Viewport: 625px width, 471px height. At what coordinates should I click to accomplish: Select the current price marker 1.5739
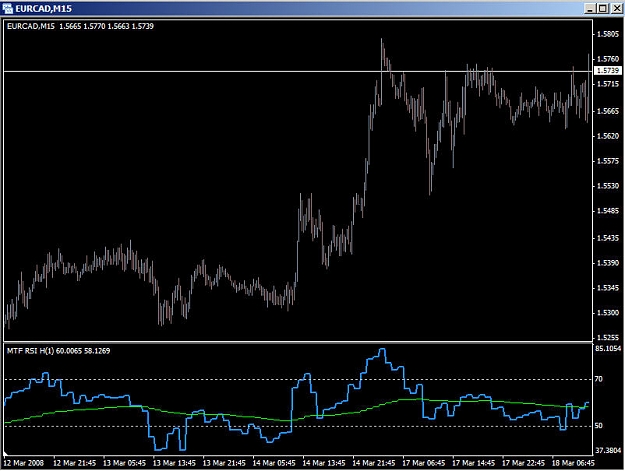608,71
